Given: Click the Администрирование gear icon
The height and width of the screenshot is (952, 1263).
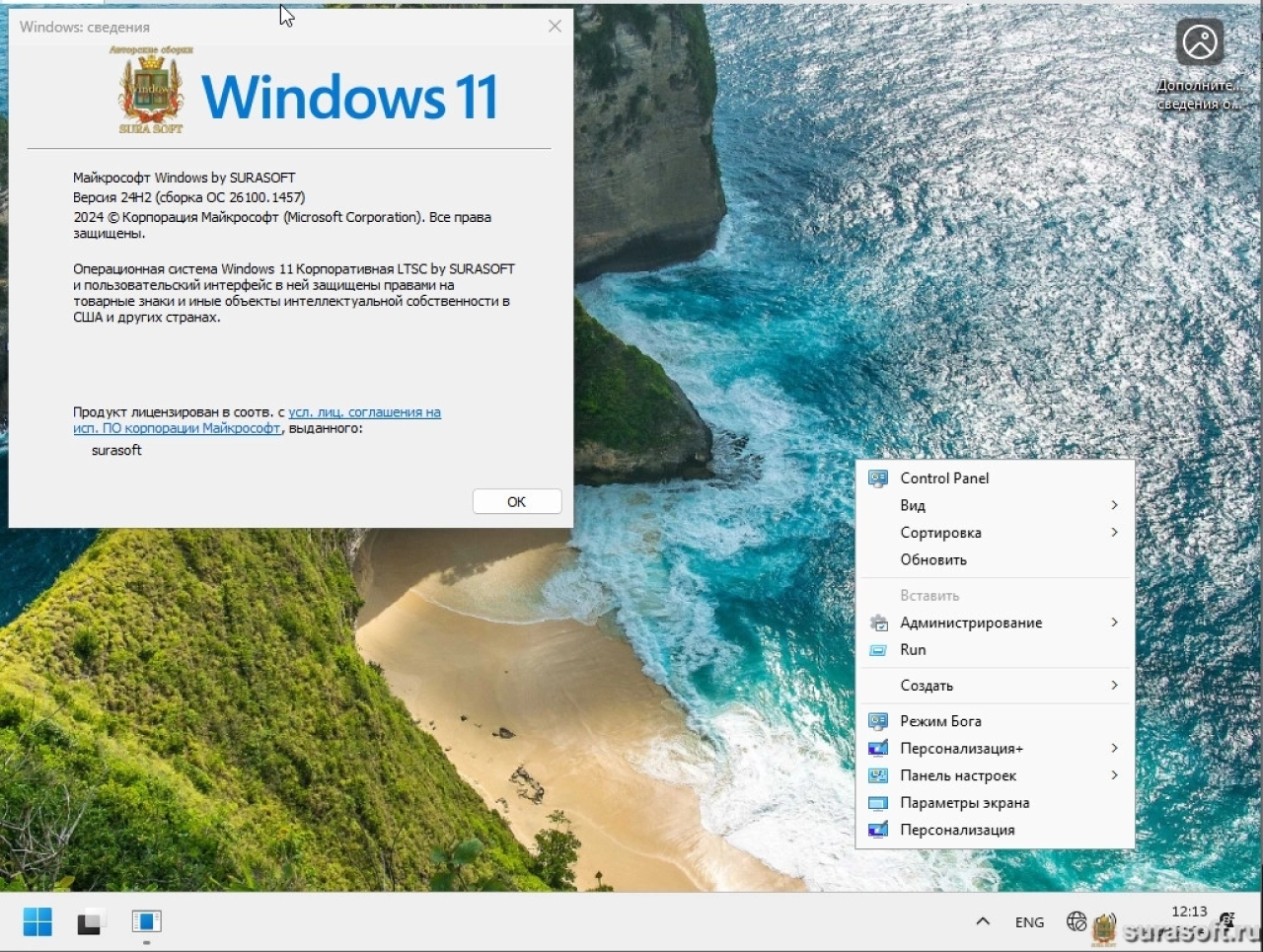Looking at the screenshot, I should click(x=877, y=622).
